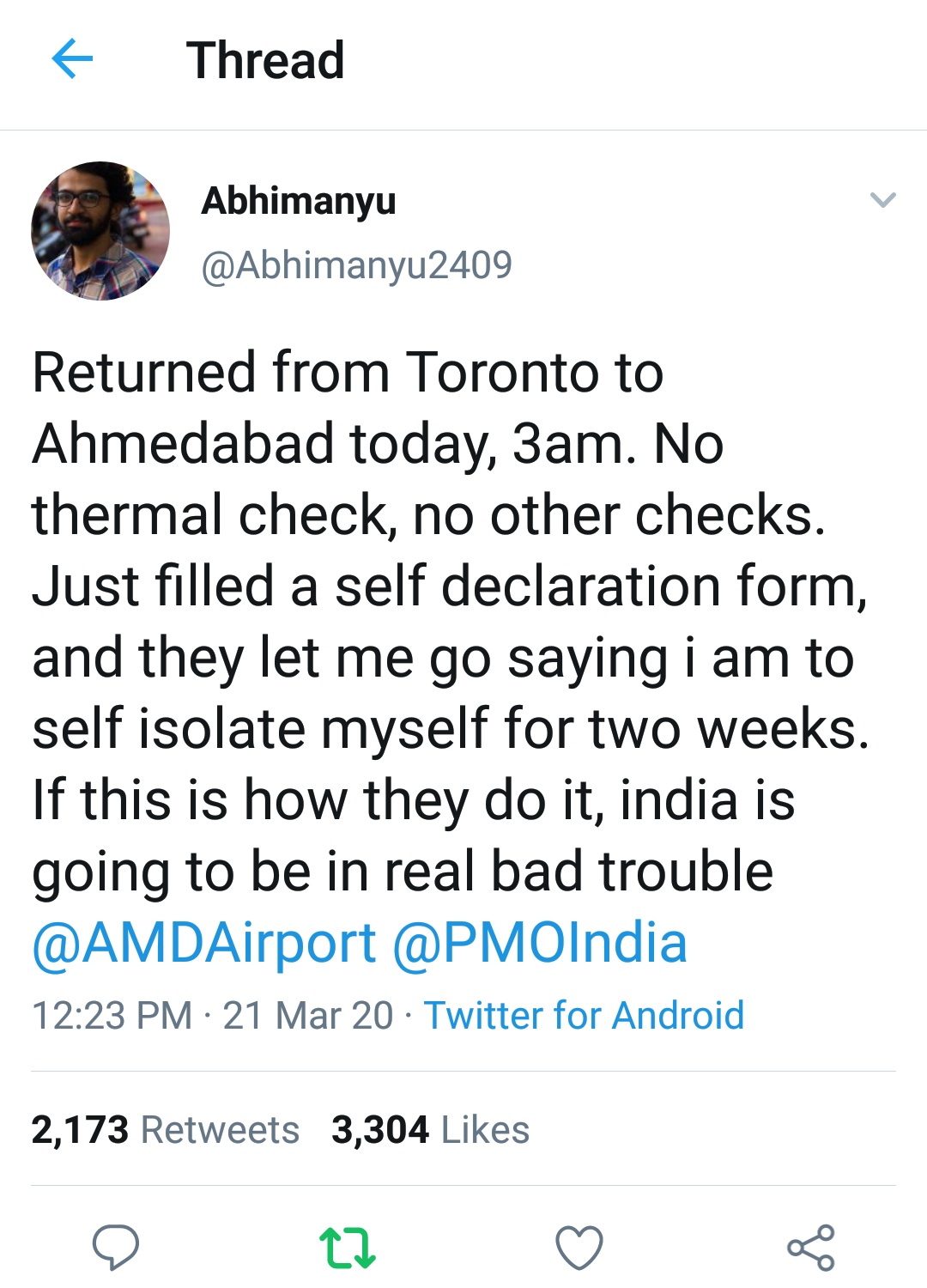Tap the Thread header title

coord(265,60)
